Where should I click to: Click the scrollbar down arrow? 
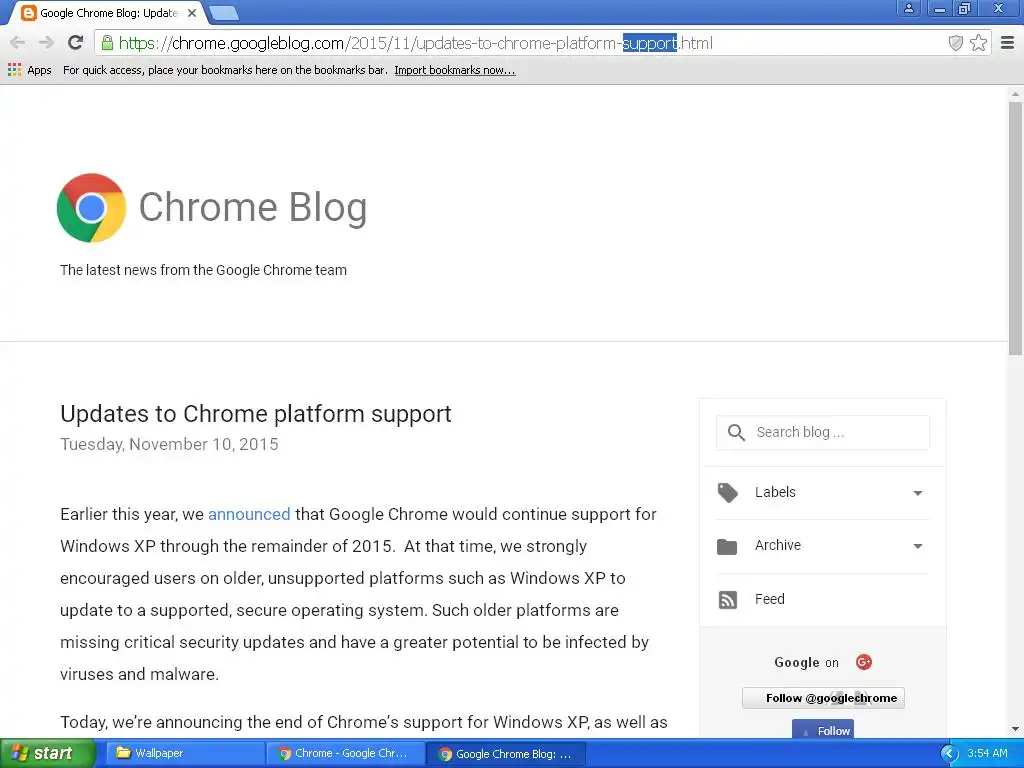click(x=1015, y=729)
